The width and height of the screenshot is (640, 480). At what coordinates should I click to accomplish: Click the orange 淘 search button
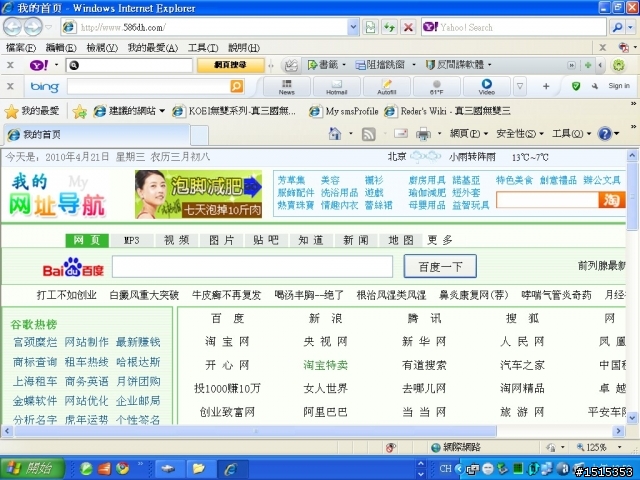coord(611,200)
